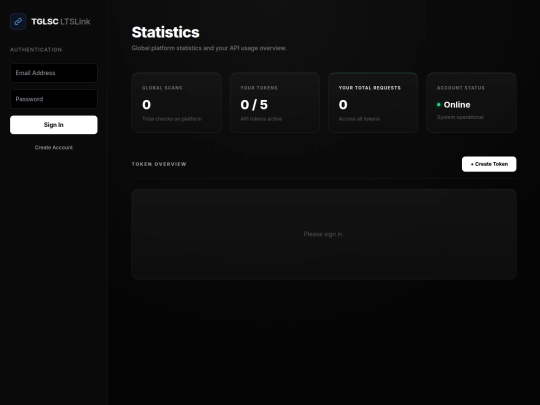Click the green Online status dot
Viewport: 540px width, 405px height.
pos(439,105)
